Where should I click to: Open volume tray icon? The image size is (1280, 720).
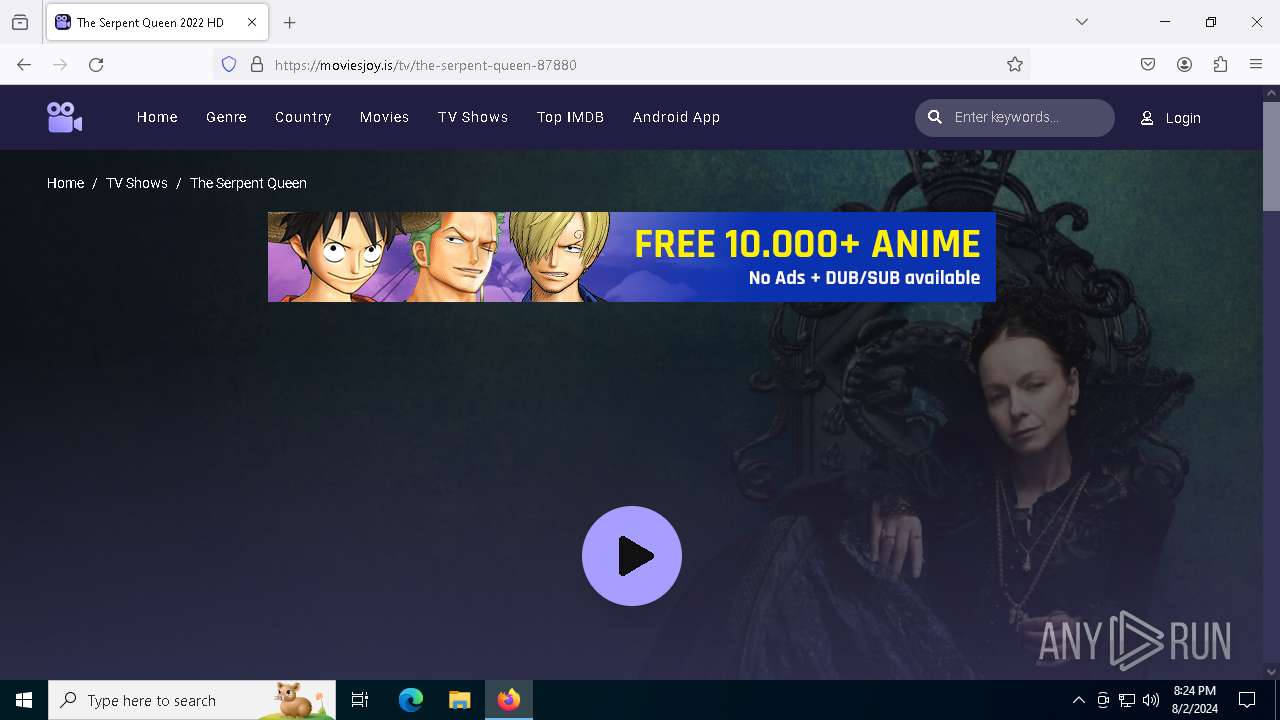pos(1151,700)
